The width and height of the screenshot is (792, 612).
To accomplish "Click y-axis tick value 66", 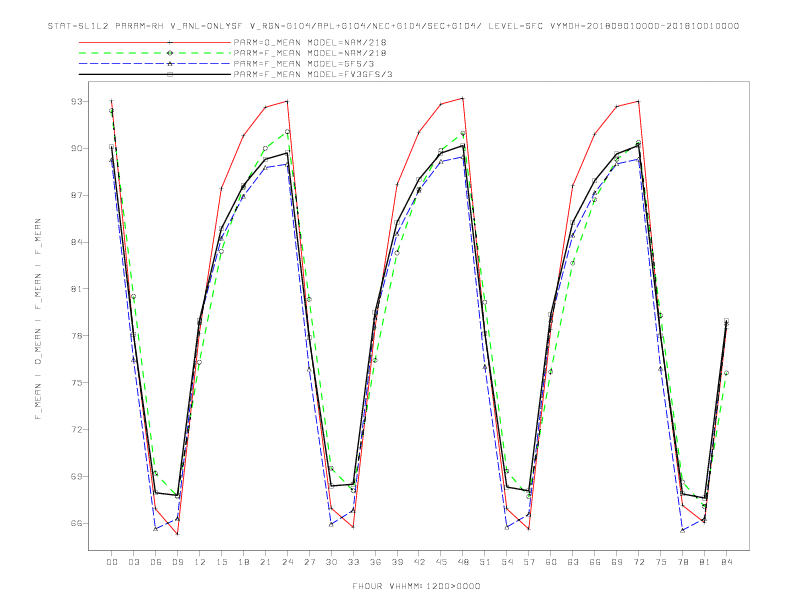I will [77, 524].
